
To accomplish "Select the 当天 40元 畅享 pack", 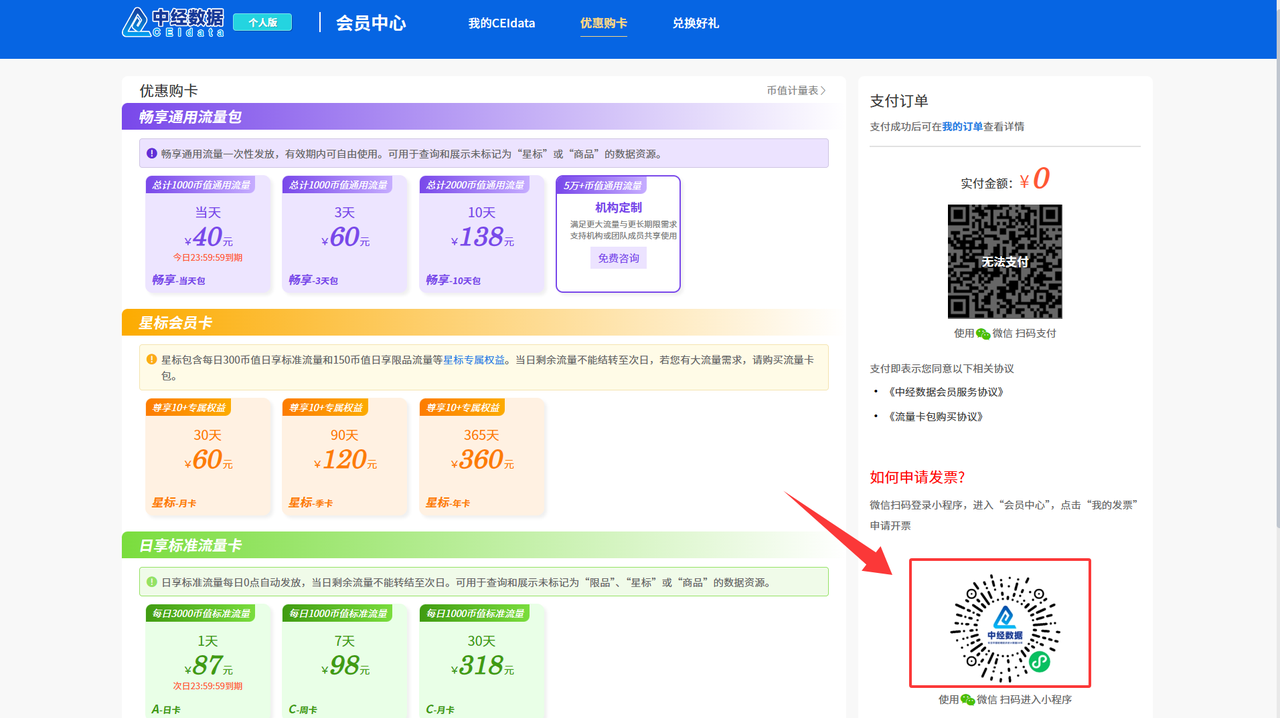I will click(208, 235).
